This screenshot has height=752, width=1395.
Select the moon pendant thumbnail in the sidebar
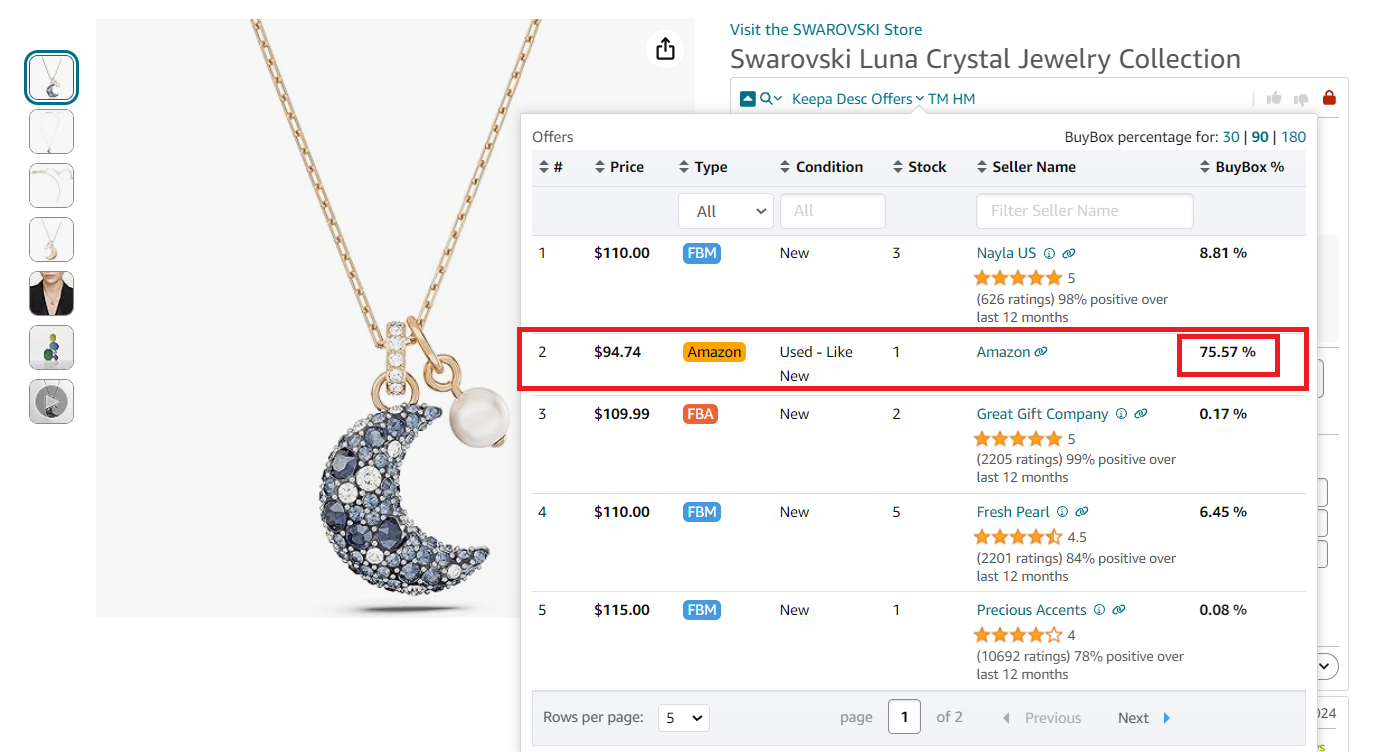point(51,77)
